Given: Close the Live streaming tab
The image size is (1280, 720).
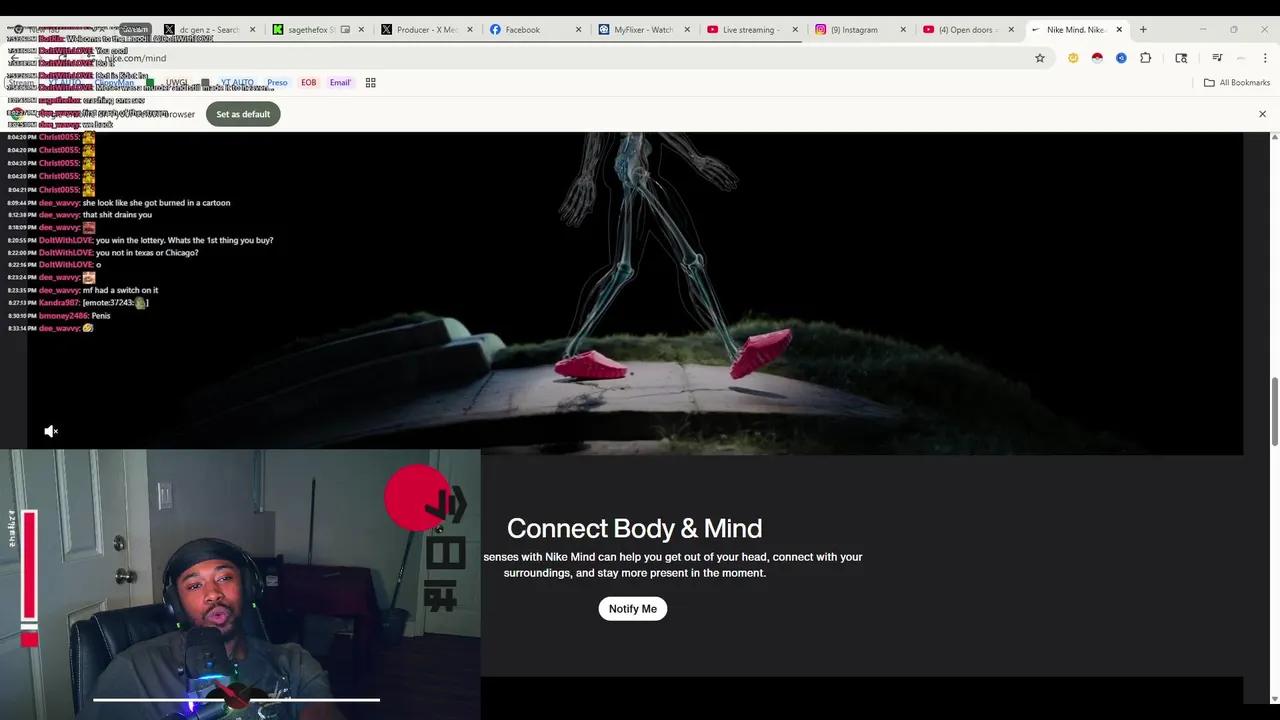Looking at the screenshot, I should 795,30.
